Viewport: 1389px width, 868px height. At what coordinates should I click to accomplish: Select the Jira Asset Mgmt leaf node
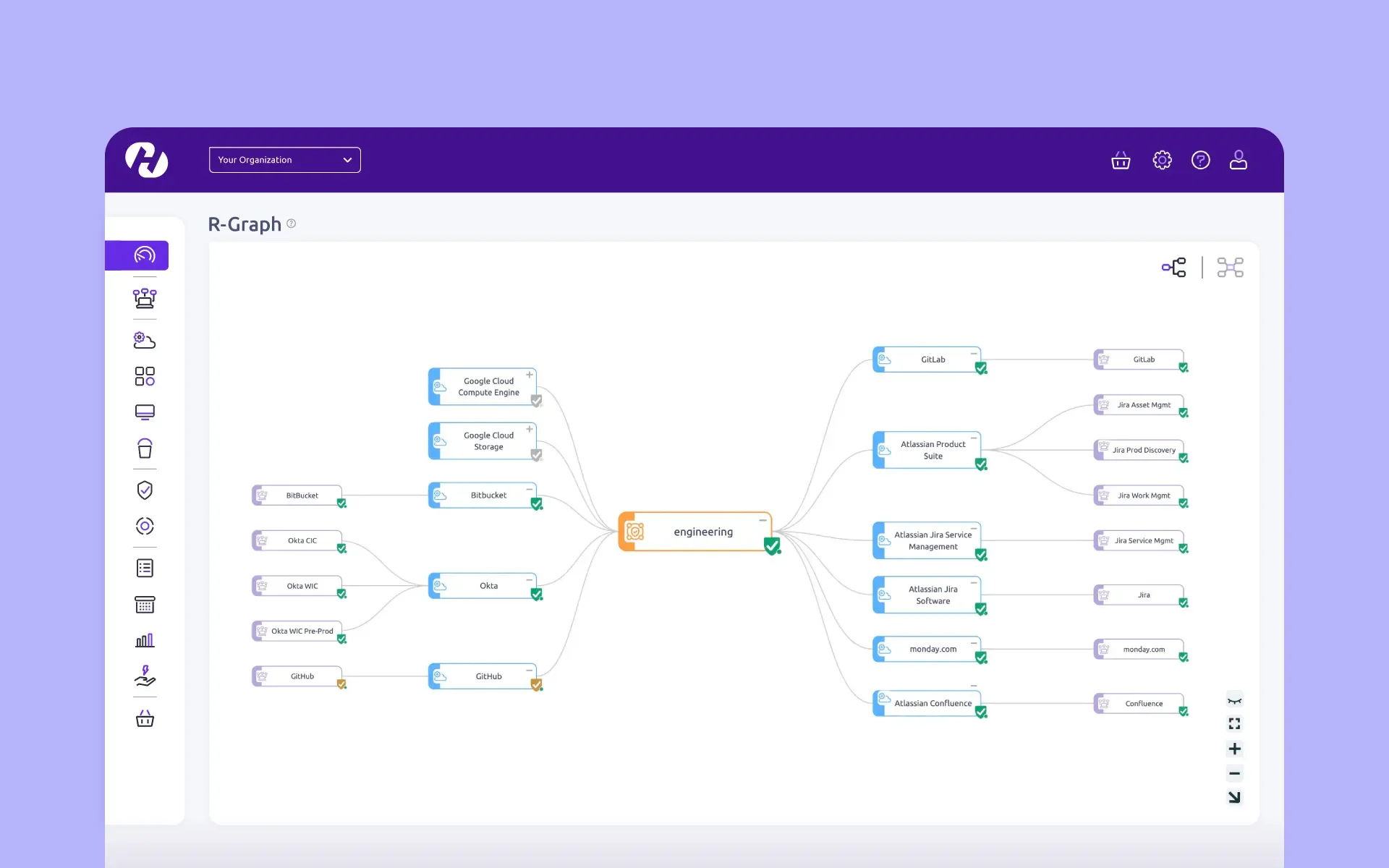point(1139,405)
